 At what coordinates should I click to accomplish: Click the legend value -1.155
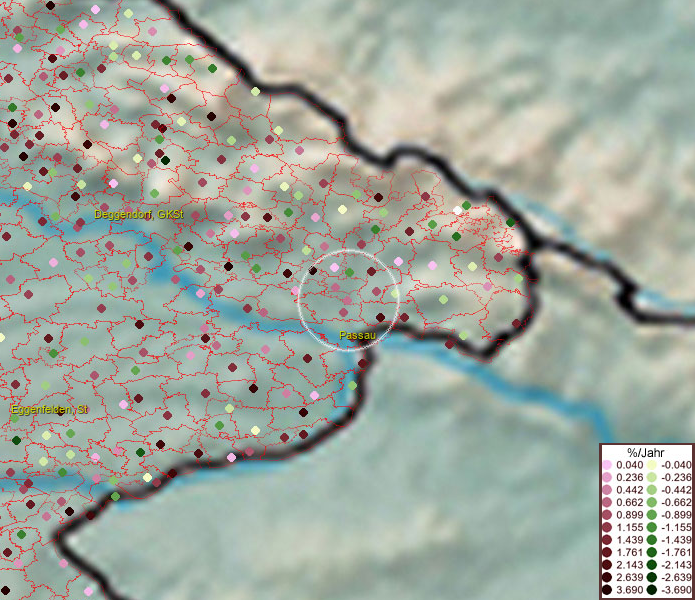(x=676, y=527)
